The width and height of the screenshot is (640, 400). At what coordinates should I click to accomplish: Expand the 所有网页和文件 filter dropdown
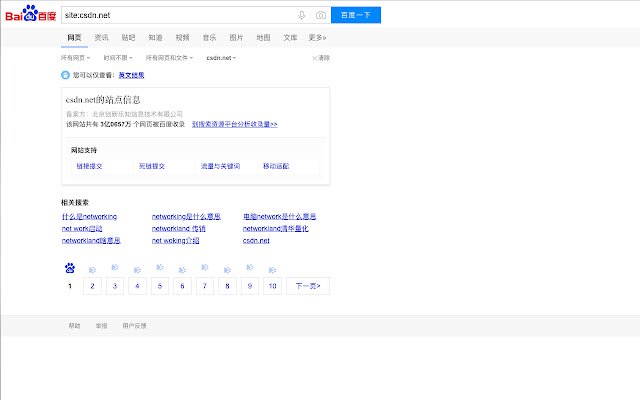click(169, 58)
